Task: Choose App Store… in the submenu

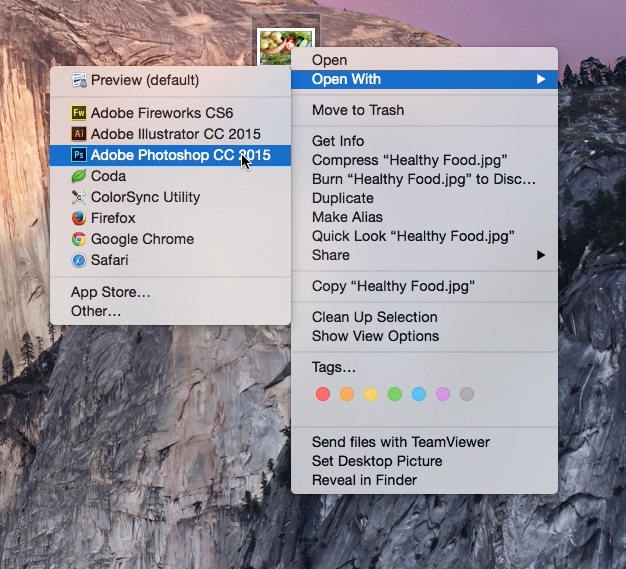Action: click(170, 292)
